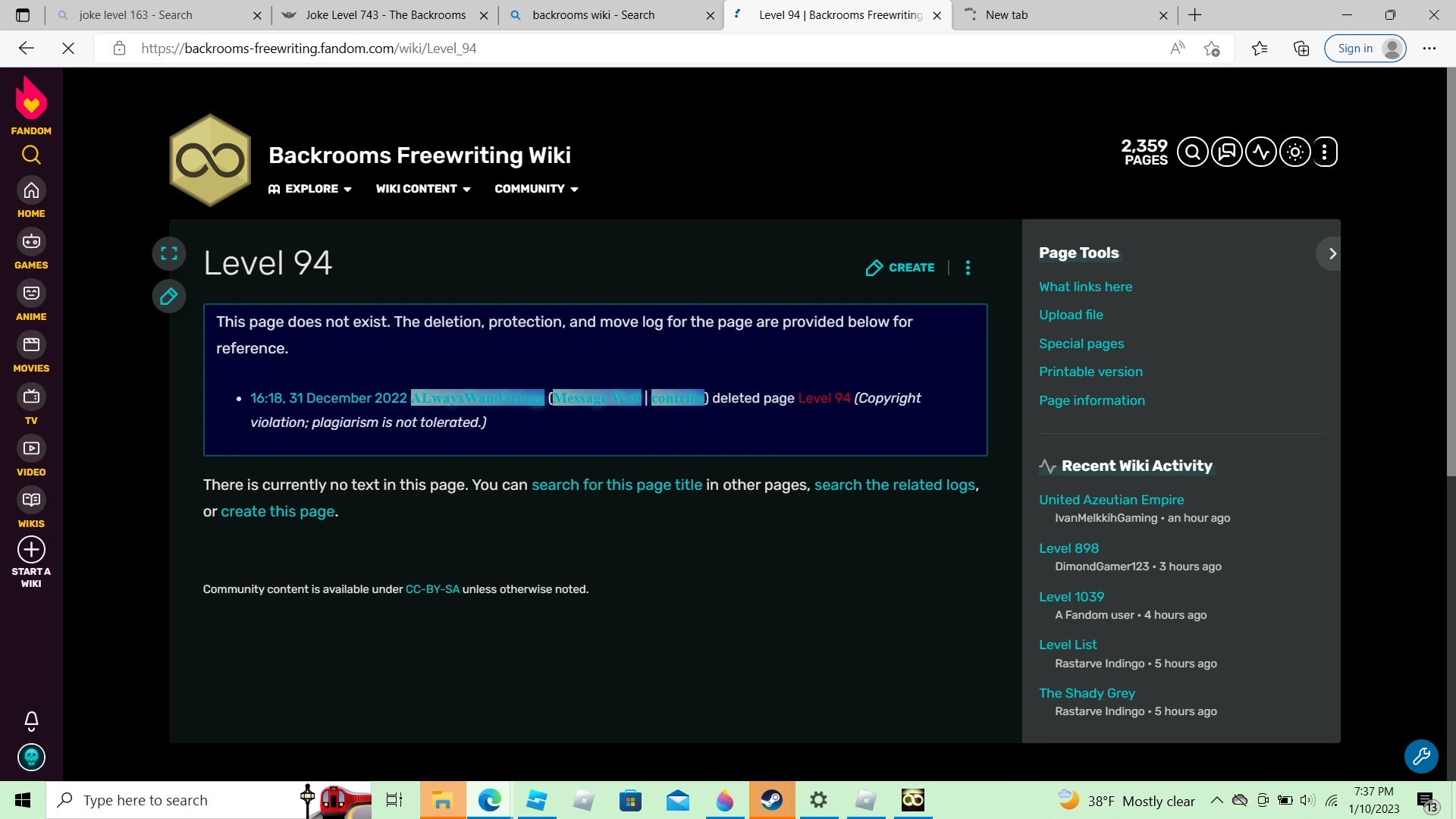Click the pencil edit icon beside title
This screenshot has height=819, width=1456.
pyautogui.click(x=169, y=297)
